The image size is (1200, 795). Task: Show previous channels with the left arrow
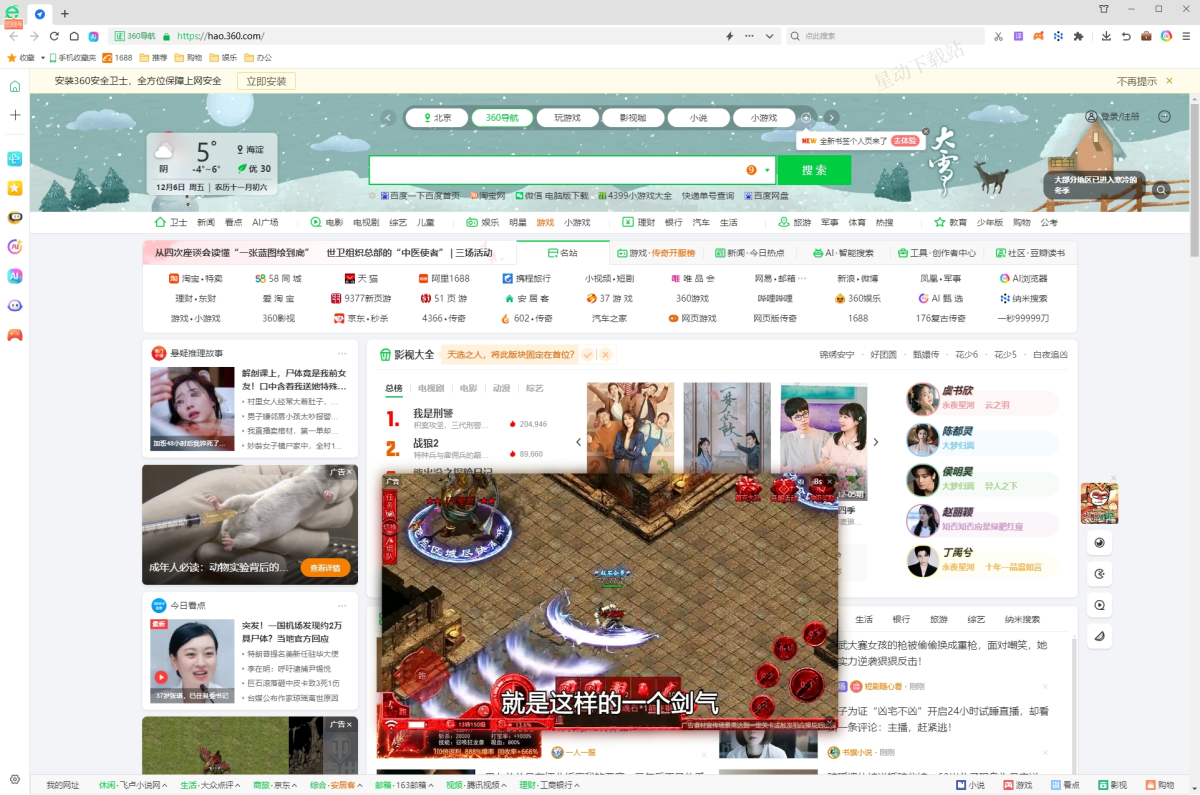pyautogui.click(x=389, y=118)
